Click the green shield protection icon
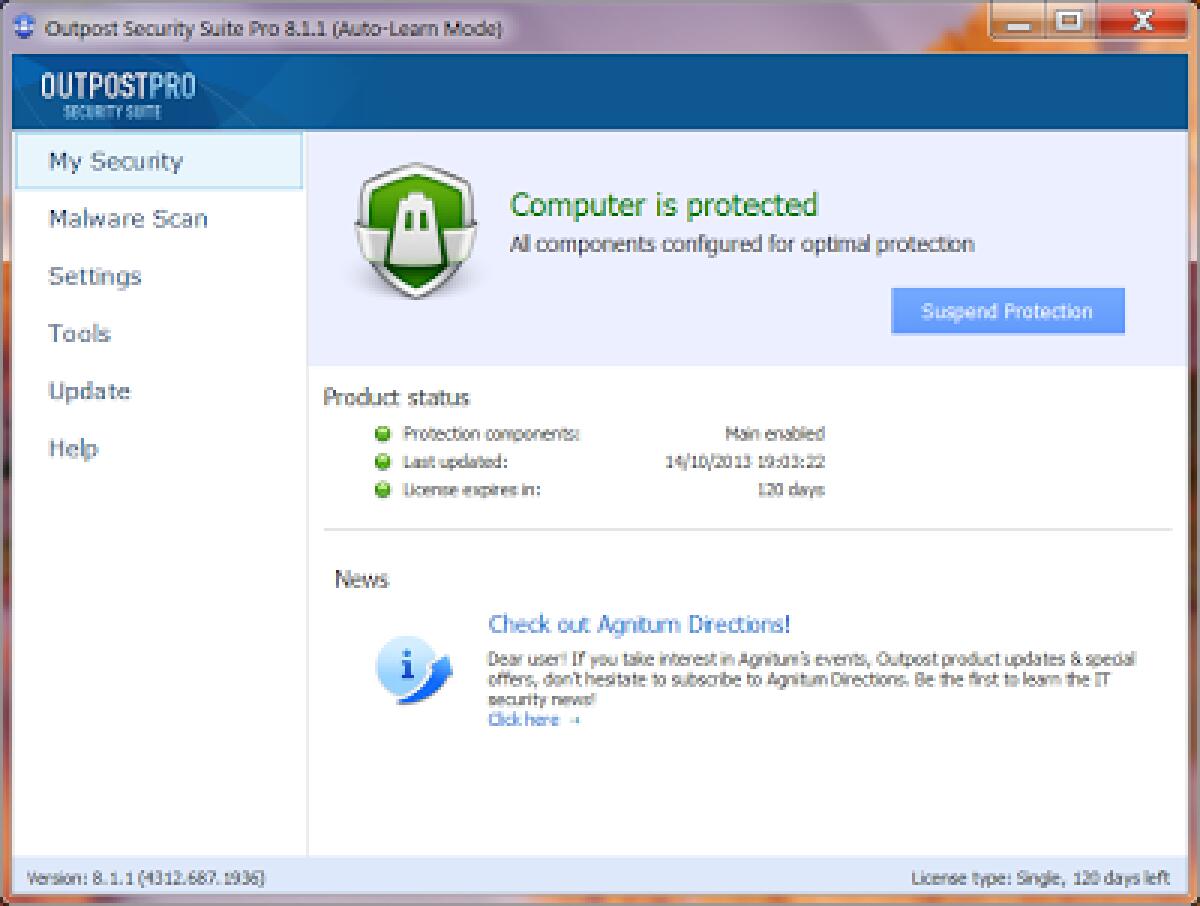The image size is (1200, 906). tap(413, 229)
